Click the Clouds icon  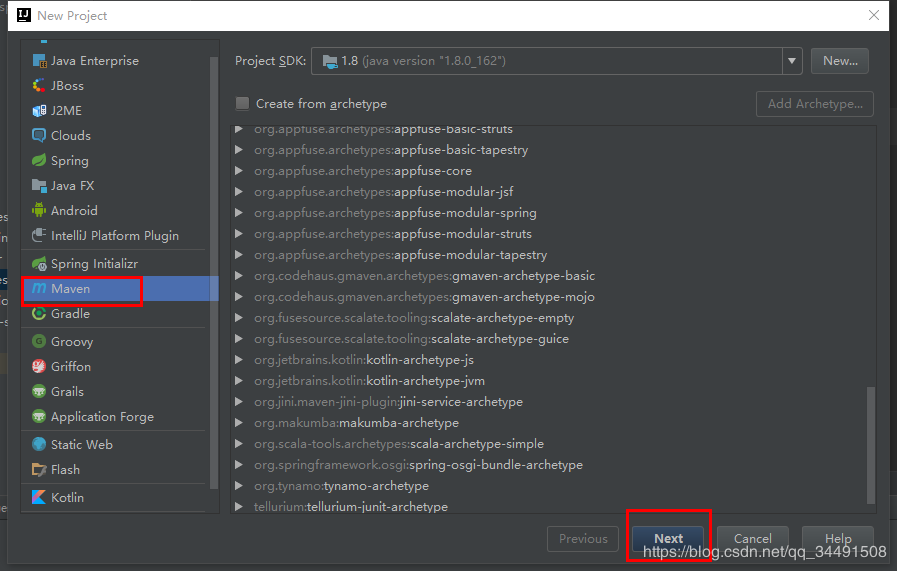(x=39, y=136)
